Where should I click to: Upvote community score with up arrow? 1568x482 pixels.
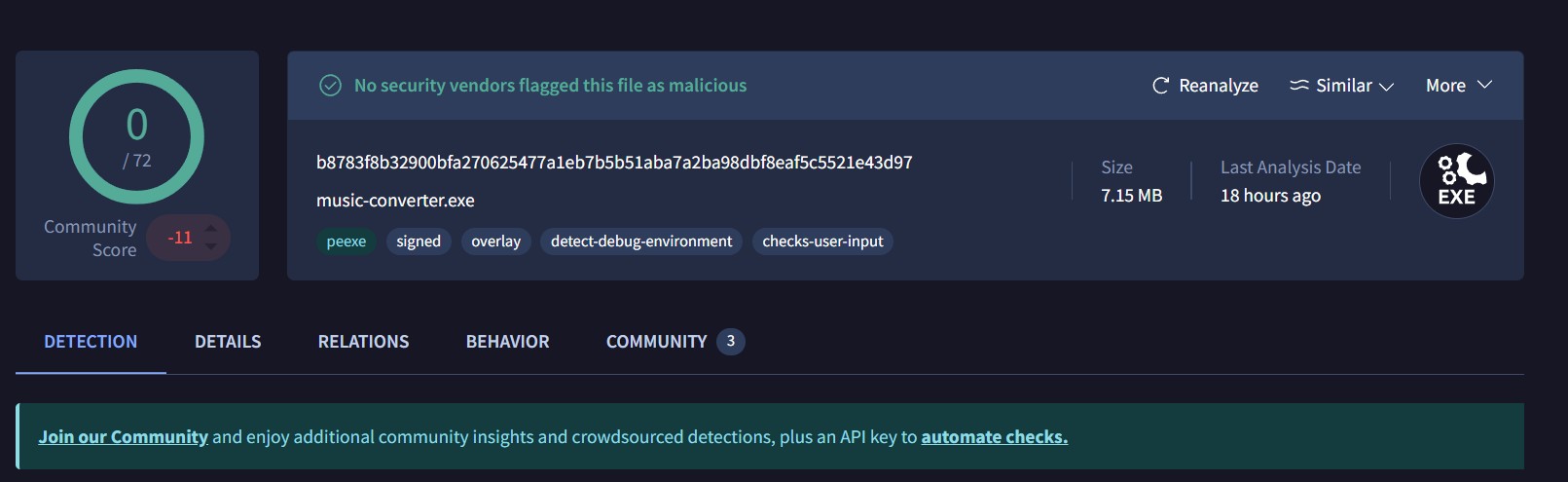click(x=211, y=229)
